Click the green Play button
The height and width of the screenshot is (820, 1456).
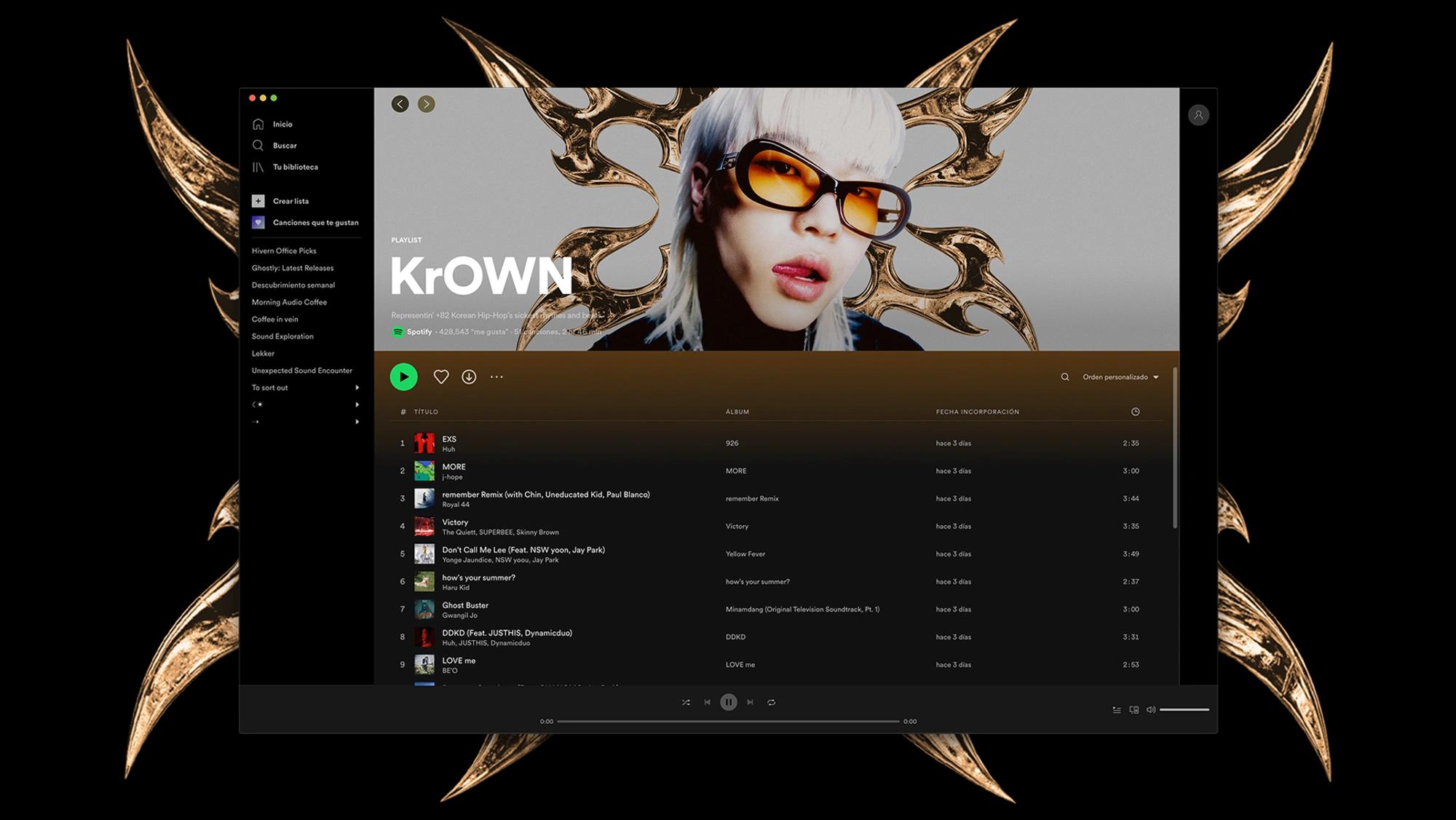tap(405, 376)
